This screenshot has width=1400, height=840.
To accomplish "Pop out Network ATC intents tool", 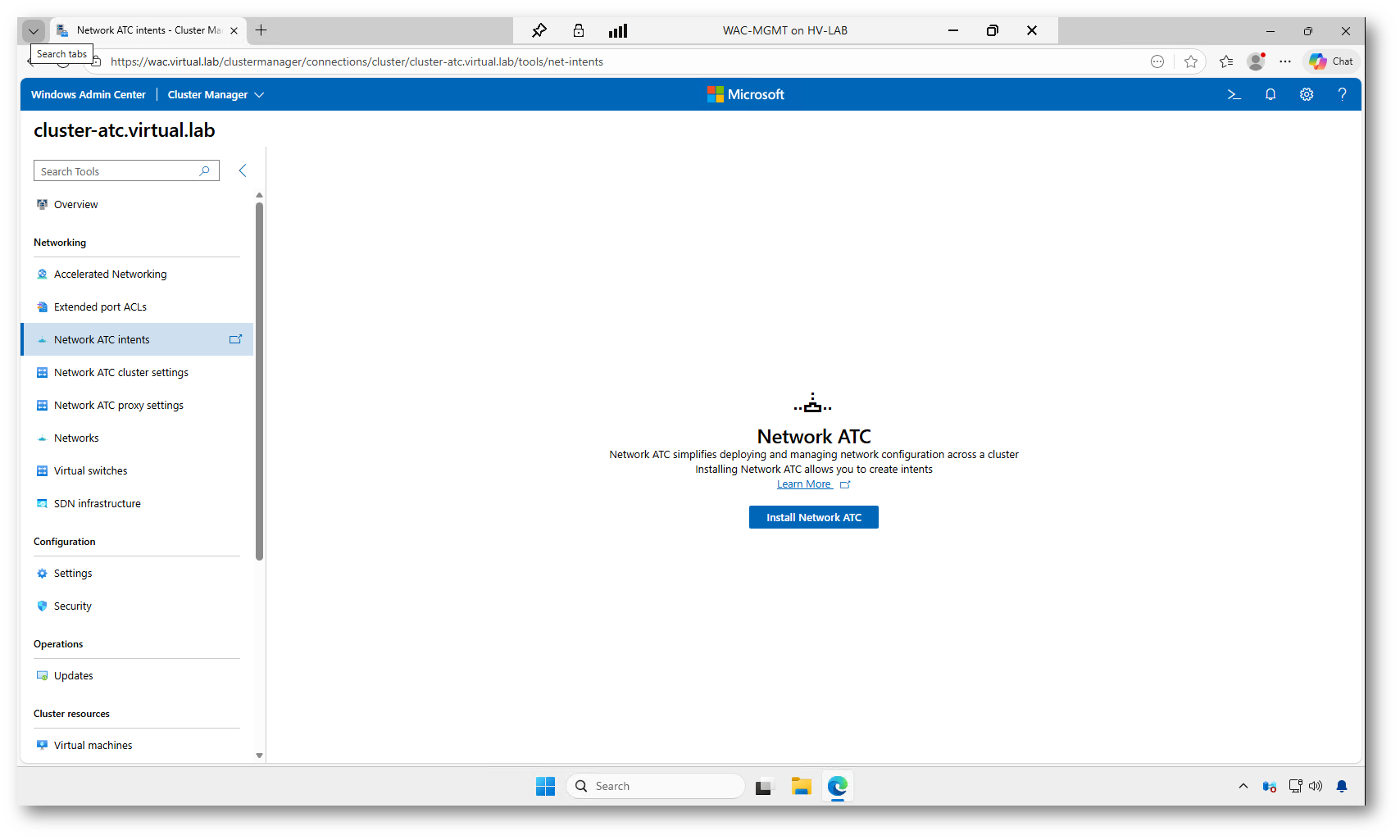I will pos(235,339).
